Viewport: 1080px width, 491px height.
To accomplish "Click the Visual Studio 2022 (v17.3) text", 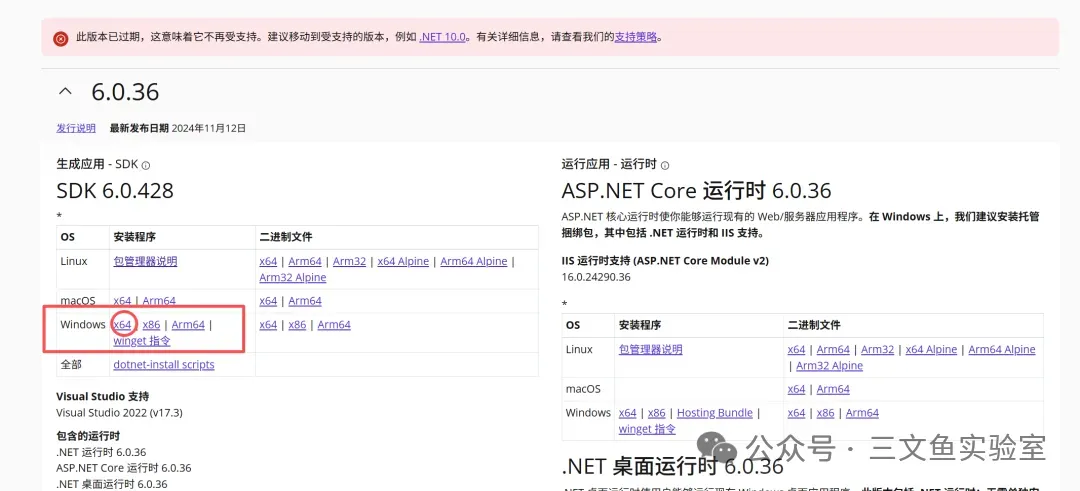I will pos(119,412).
